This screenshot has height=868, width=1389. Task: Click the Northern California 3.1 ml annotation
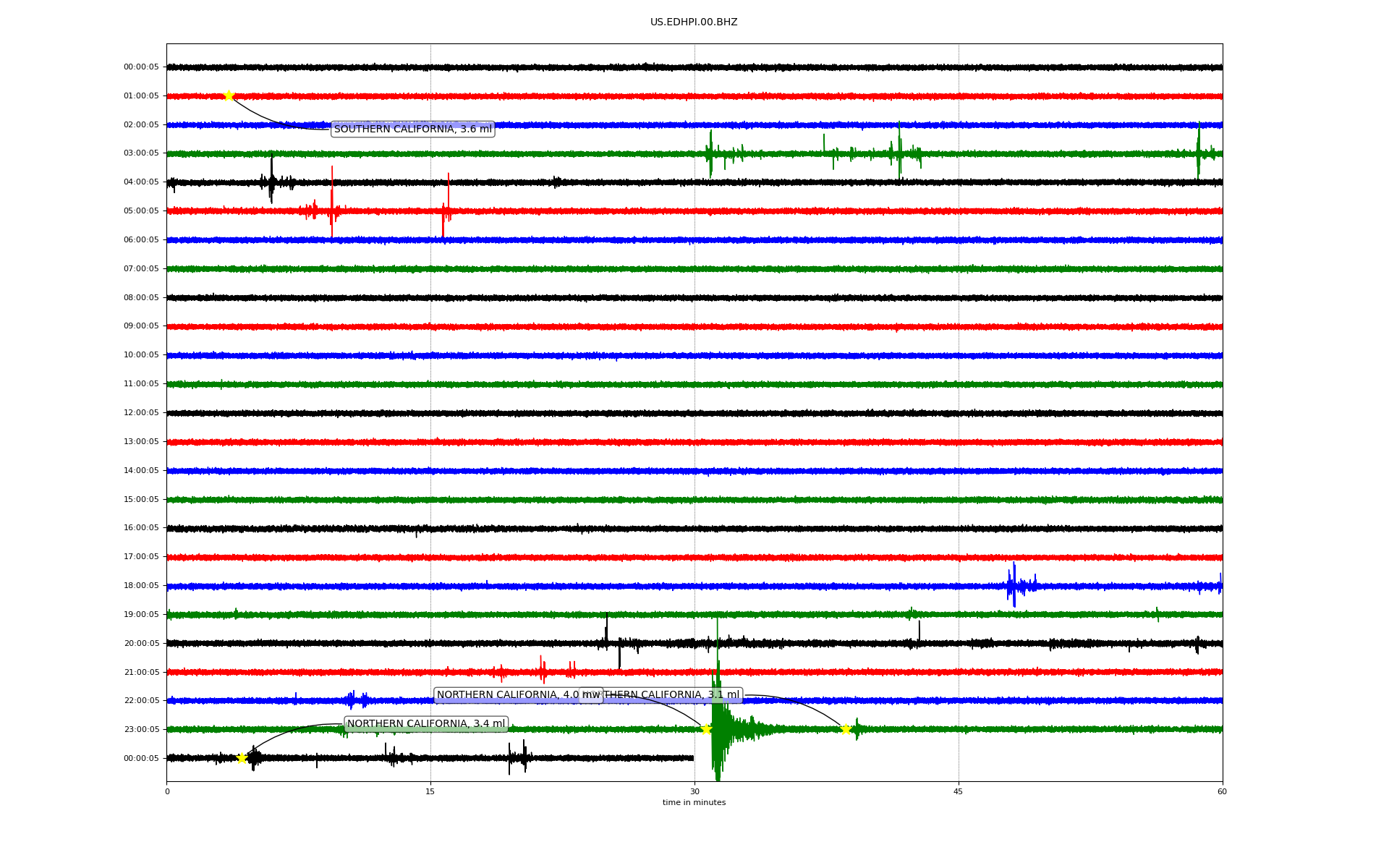point(673,695)
